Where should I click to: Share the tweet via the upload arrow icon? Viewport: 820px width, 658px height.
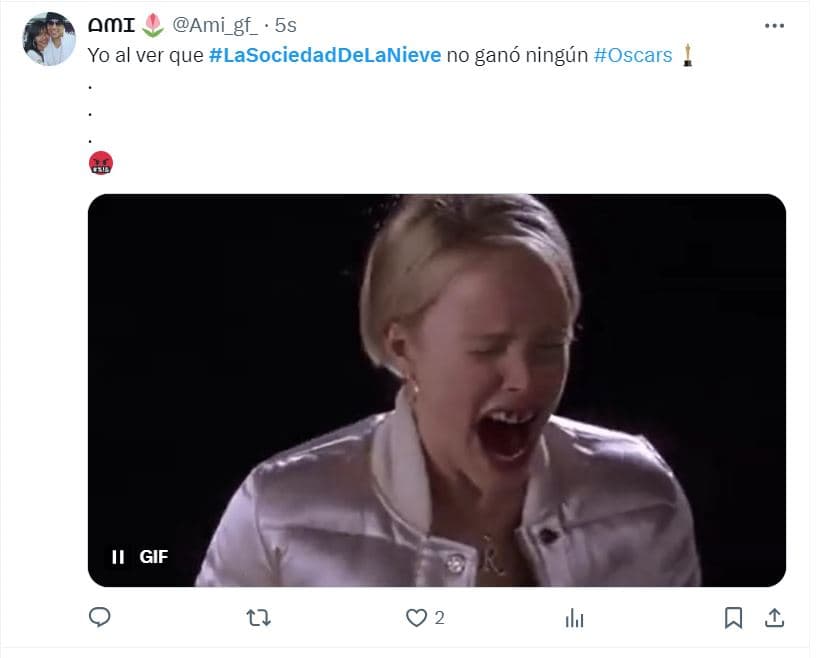click(774, 618)
